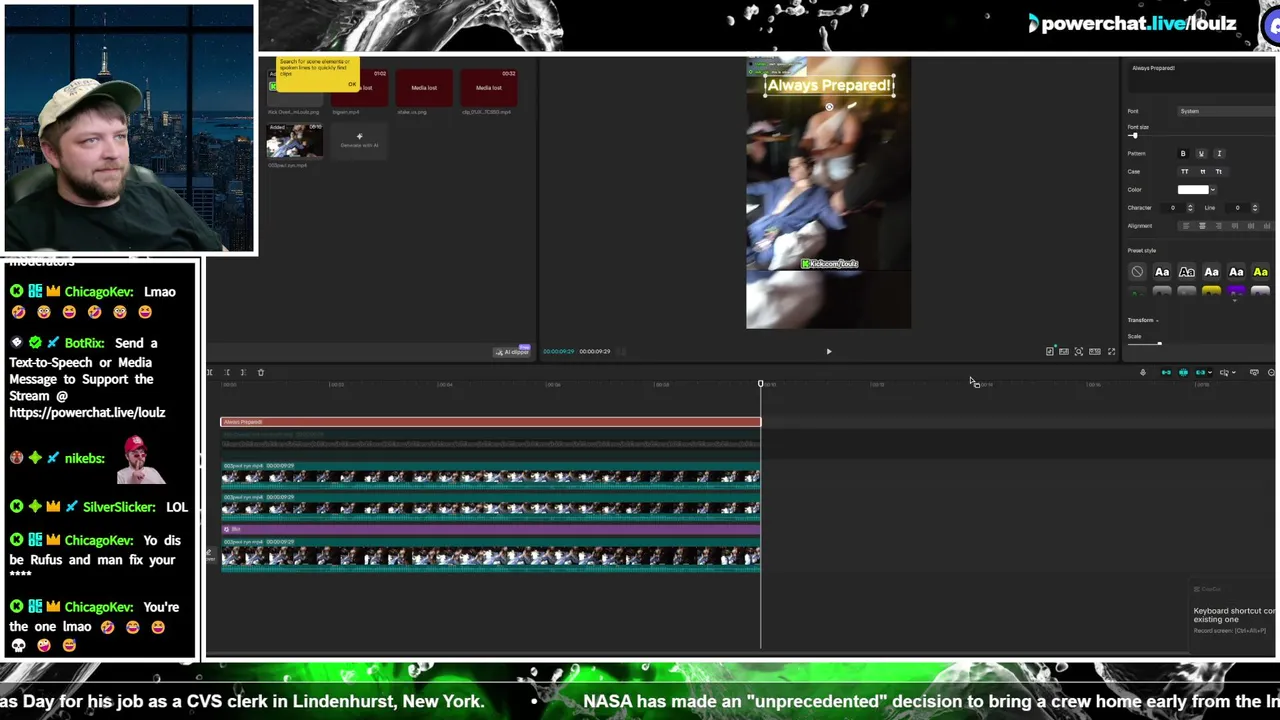Select the red Always Prepared! text track
Viewport: 1280px width, 720px height.
click(490, 422)
